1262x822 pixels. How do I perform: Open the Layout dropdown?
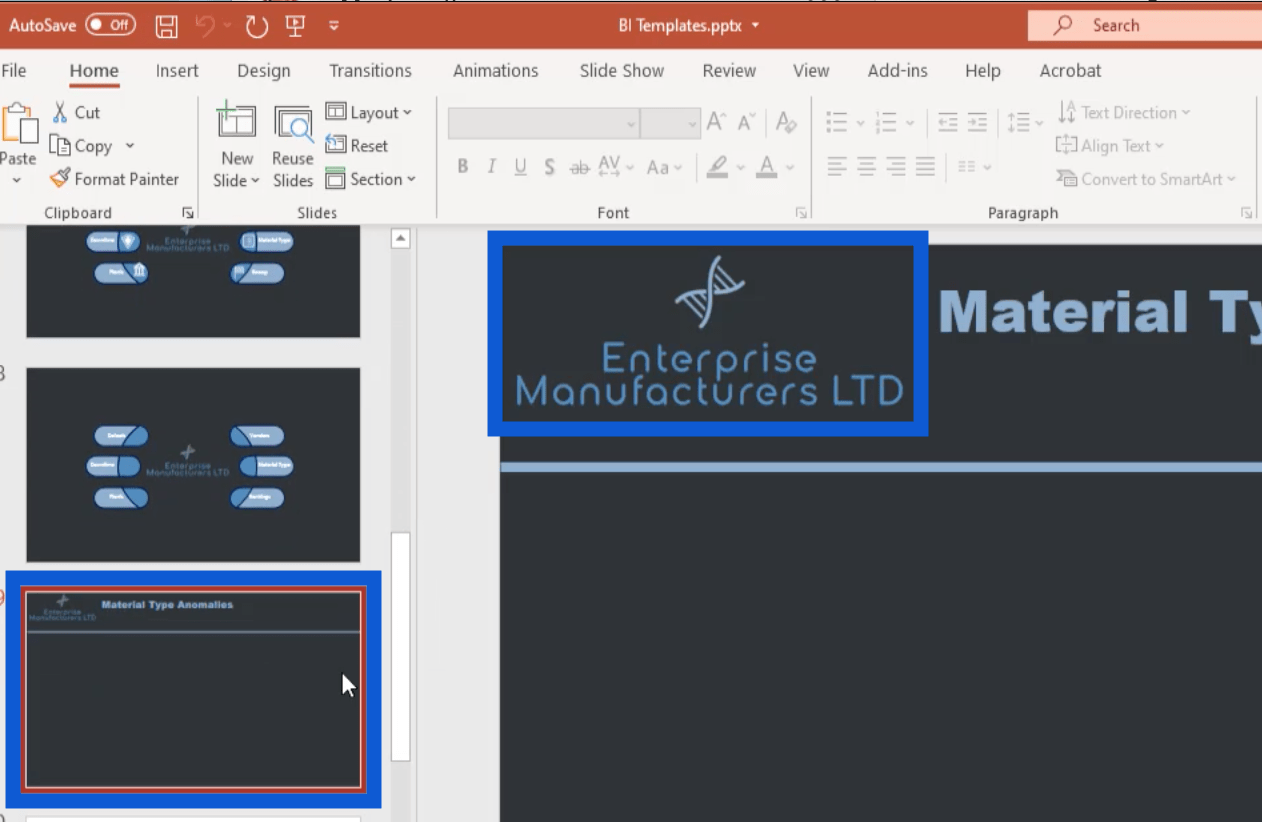tap(369, 112)
